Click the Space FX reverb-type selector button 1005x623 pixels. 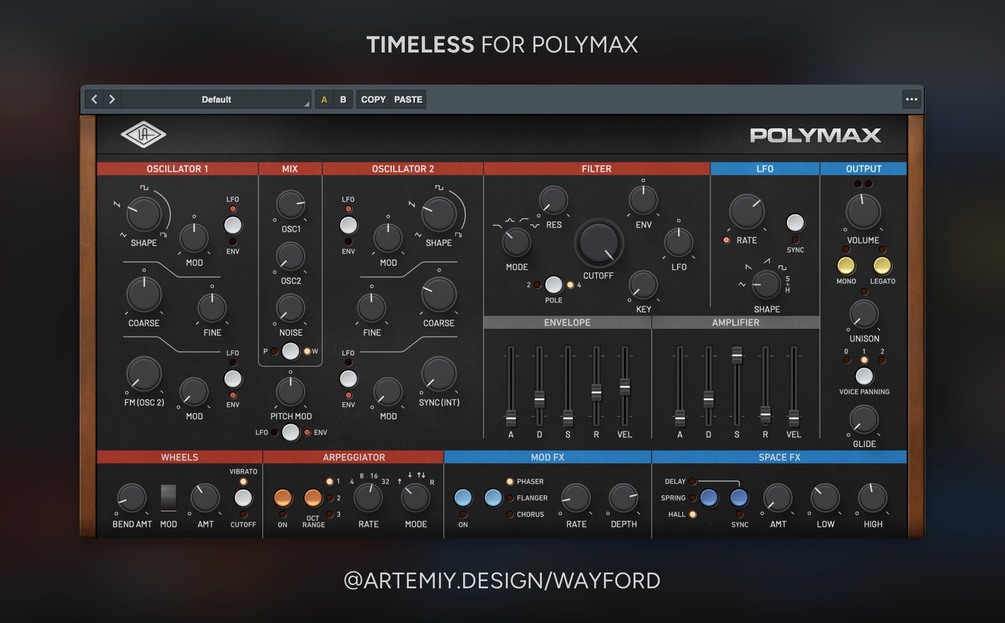(x=708, y=498)
